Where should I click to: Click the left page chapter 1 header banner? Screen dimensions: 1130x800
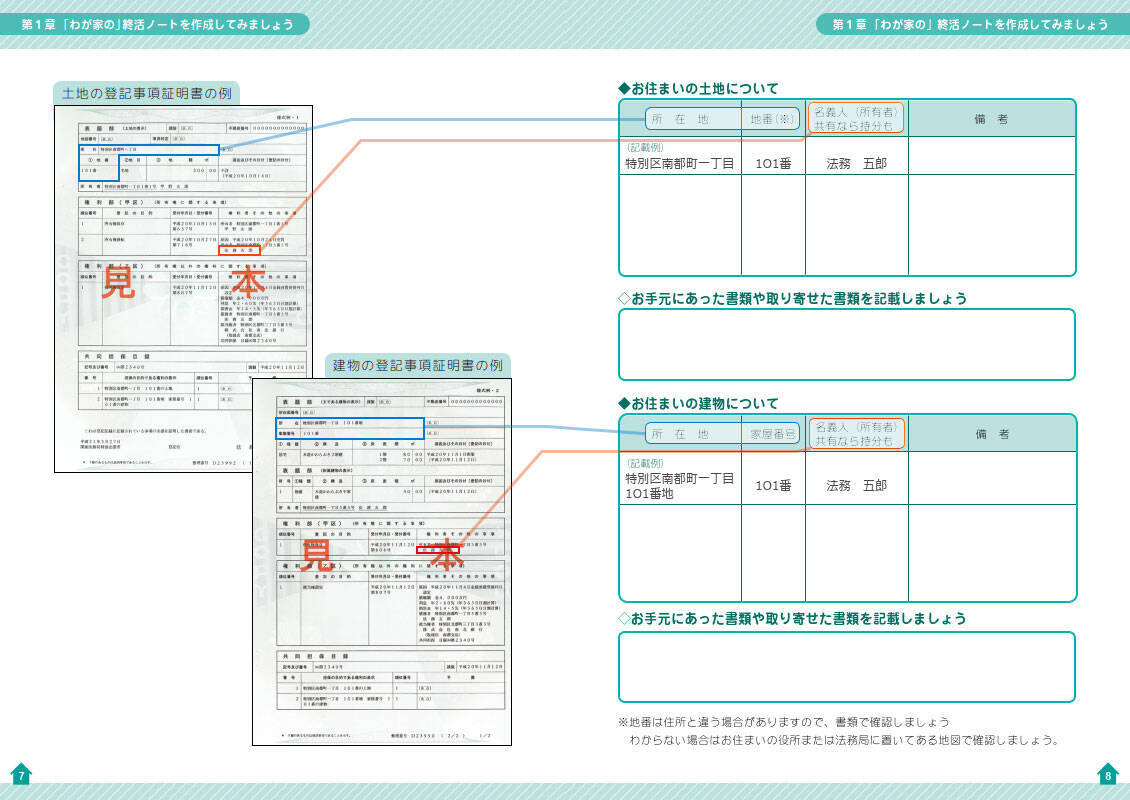pyautogui.click(x=153, y=24)
